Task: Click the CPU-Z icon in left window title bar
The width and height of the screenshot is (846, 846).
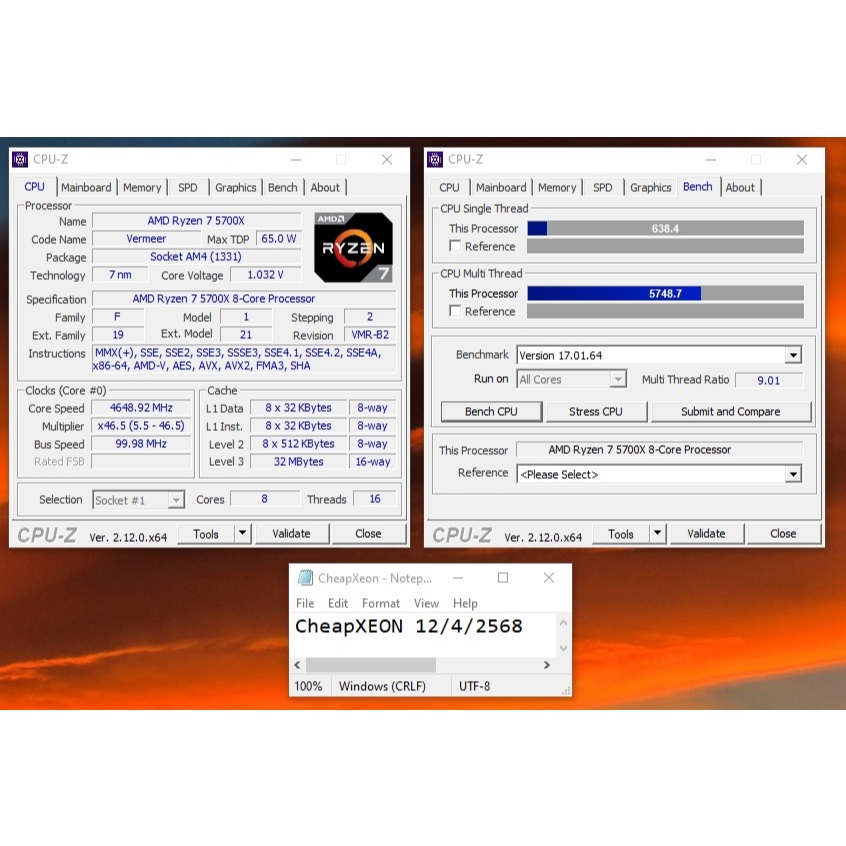Action: pyautogui.click(x=20, y=160)
